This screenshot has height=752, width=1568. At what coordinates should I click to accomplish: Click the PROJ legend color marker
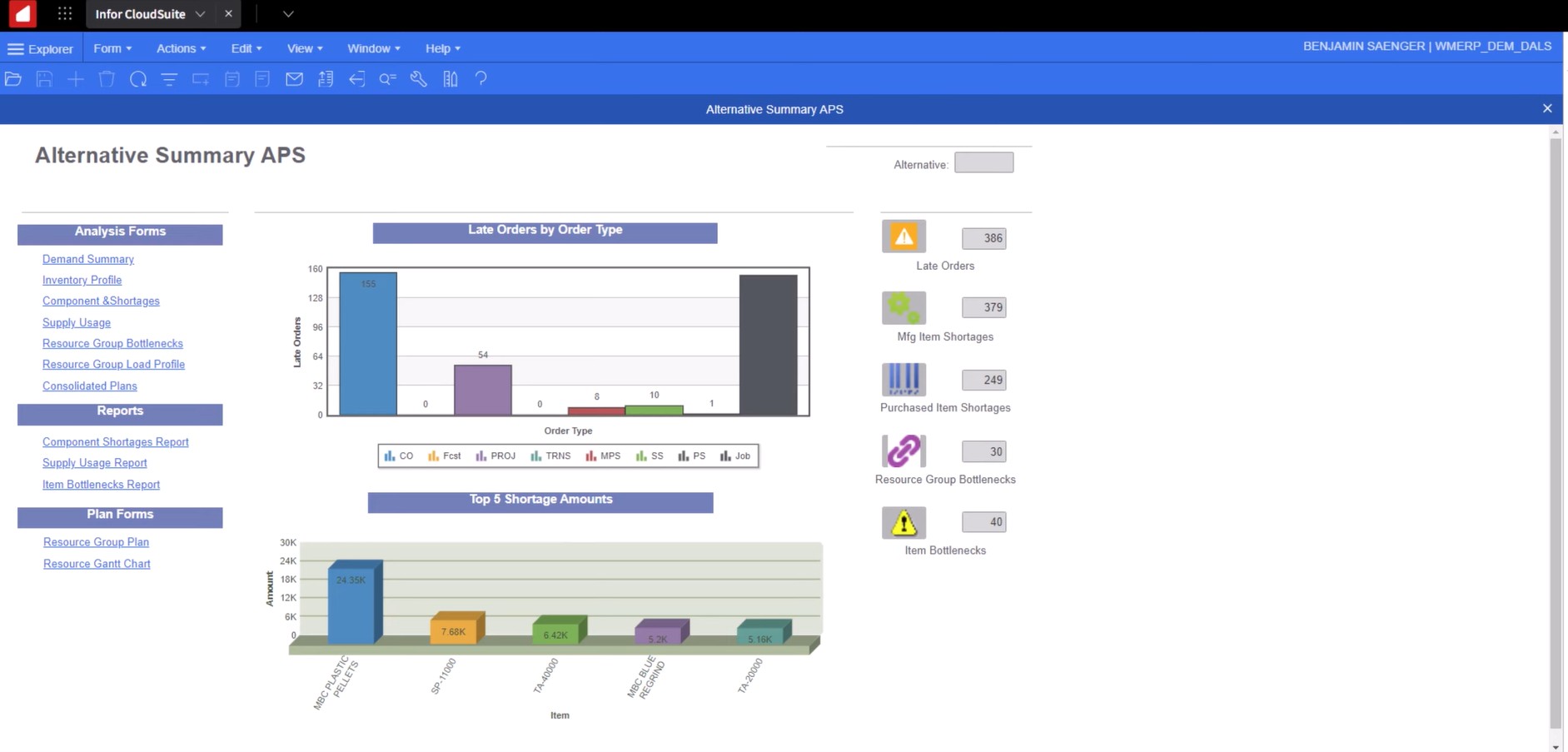[x=480, y=456]
